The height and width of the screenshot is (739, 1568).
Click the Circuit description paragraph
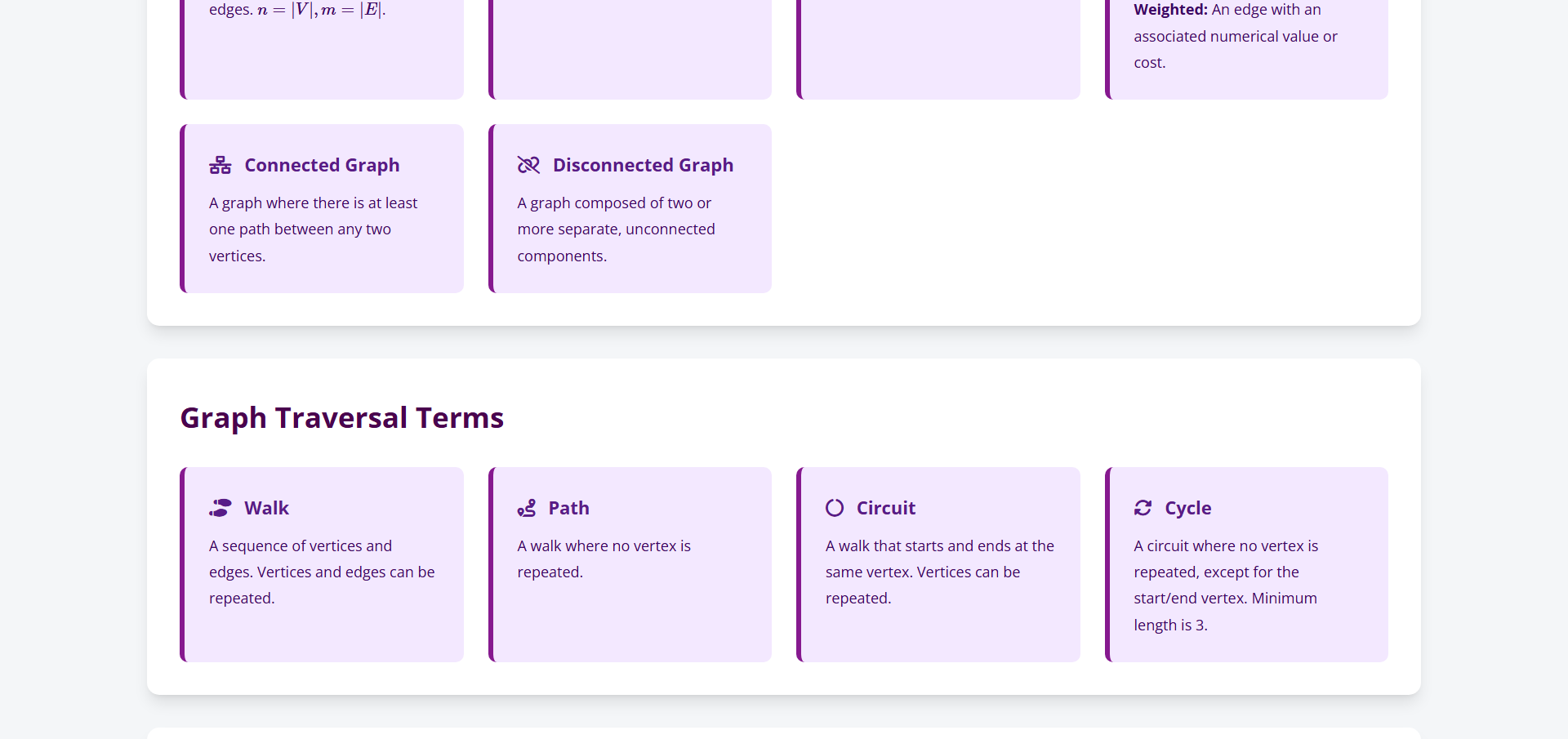[939, 572]
